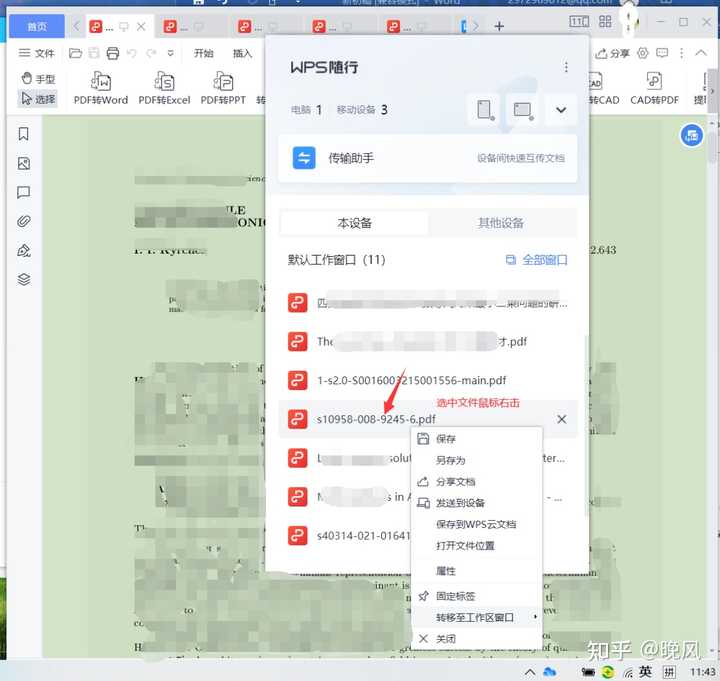Image resolution: width=720 pixels, height=681 pixels.
Task: Select 1-s2.0-S0016003215001556-main.pdf in list
Action: (428, 380)
